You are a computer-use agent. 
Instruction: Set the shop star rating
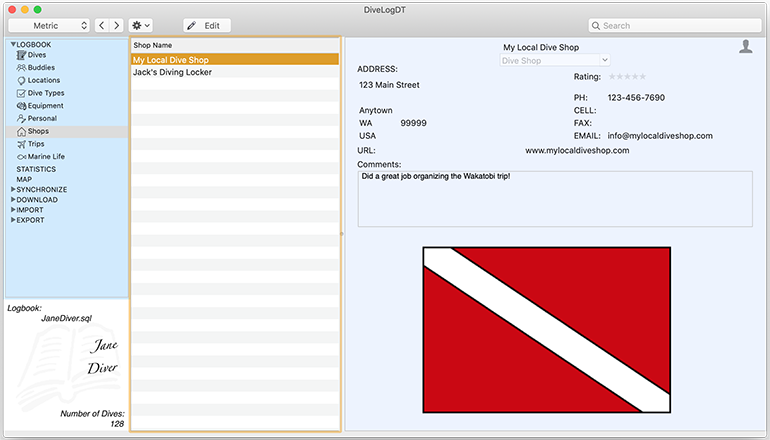click(x=627, y=77)
